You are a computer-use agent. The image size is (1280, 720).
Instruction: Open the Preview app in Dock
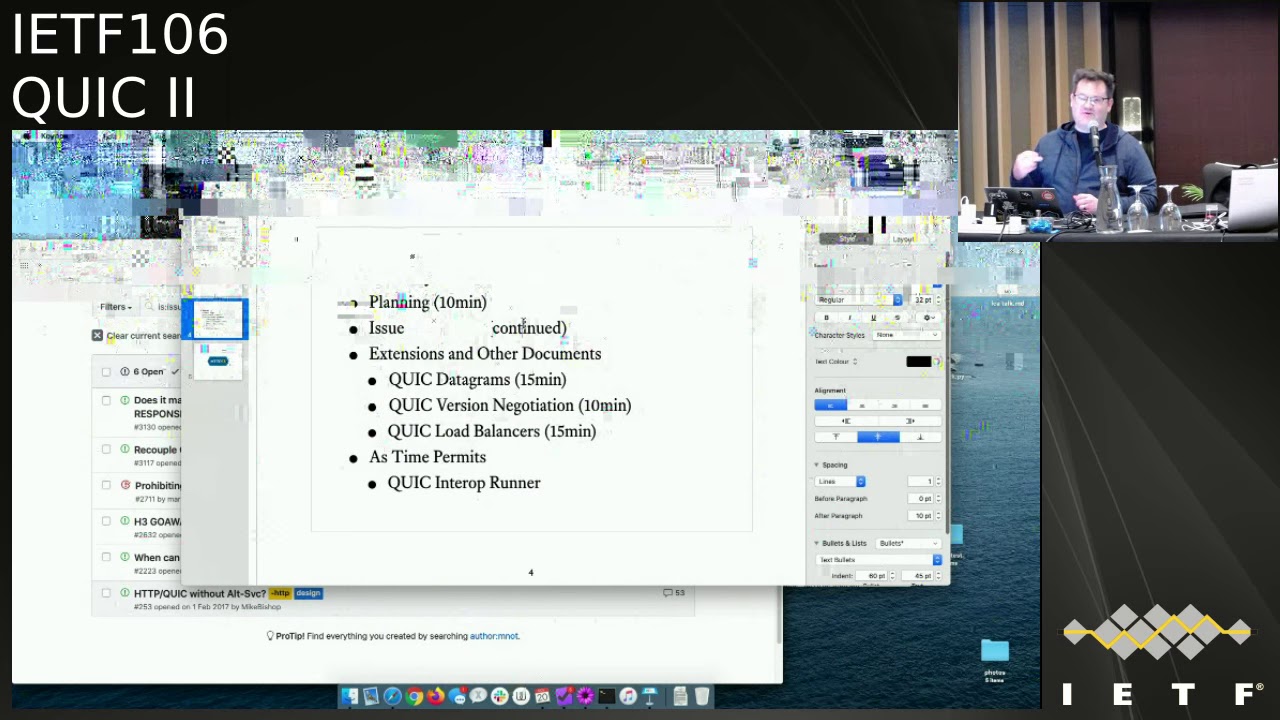coord(371,695)
